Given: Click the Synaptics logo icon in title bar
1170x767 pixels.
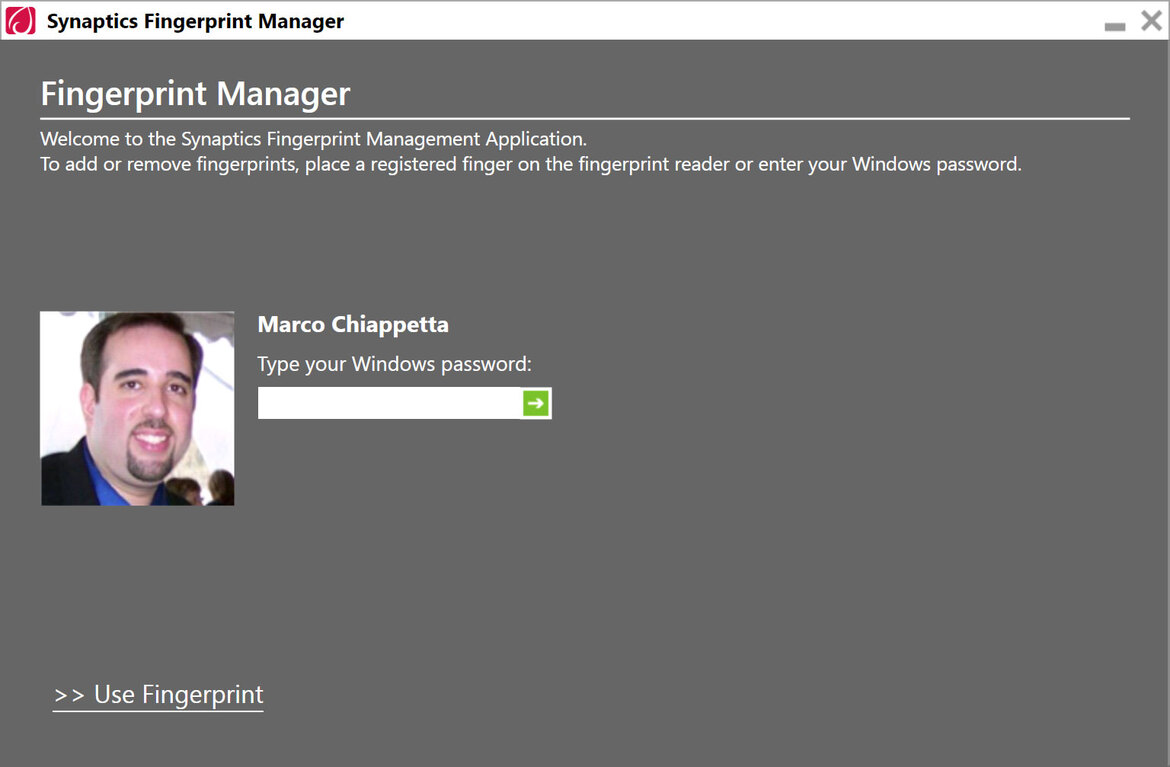Looking at the screenshot, I should pos(20,20).
